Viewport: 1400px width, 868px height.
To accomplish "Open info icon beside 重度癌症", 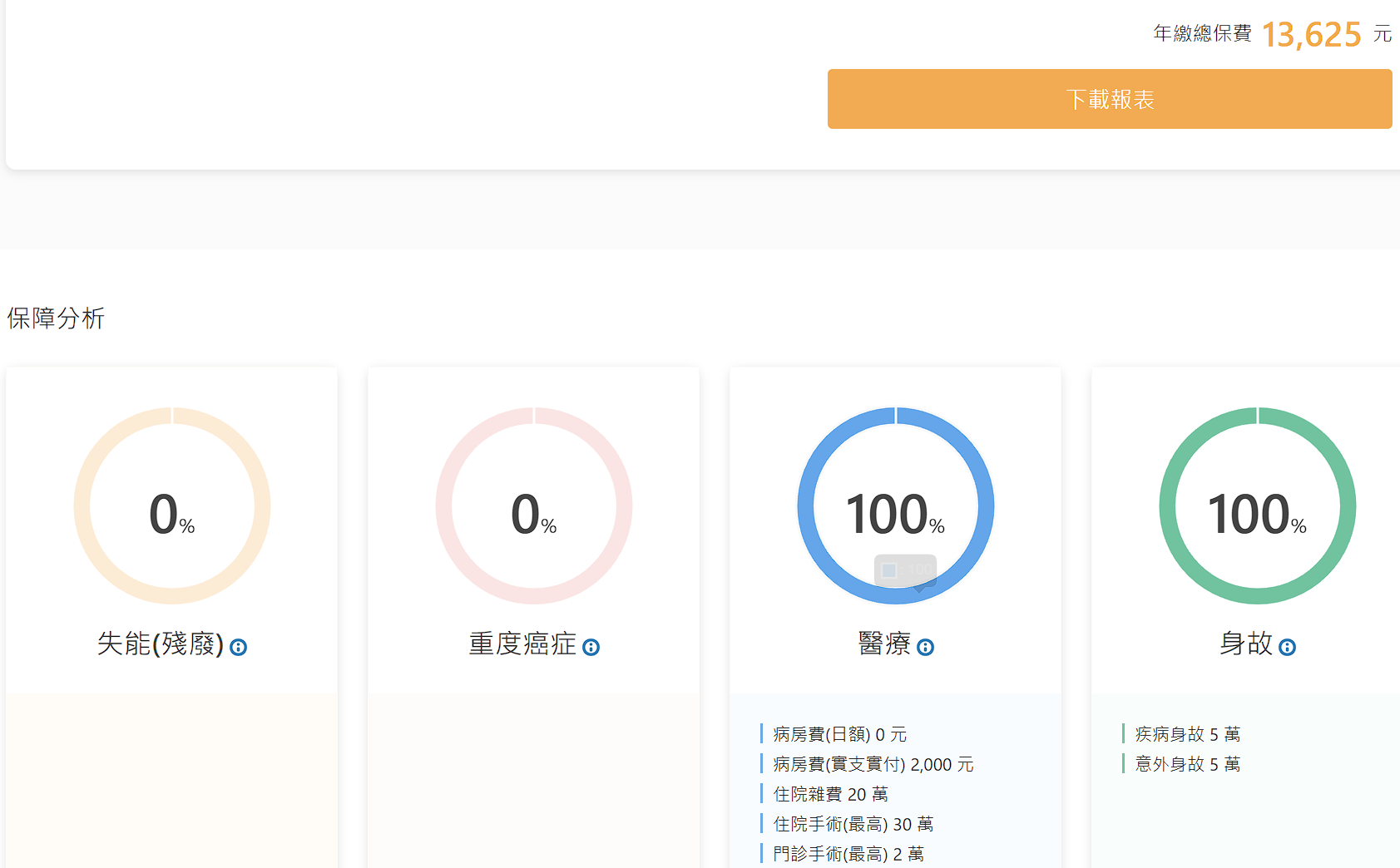I will 591,647.
